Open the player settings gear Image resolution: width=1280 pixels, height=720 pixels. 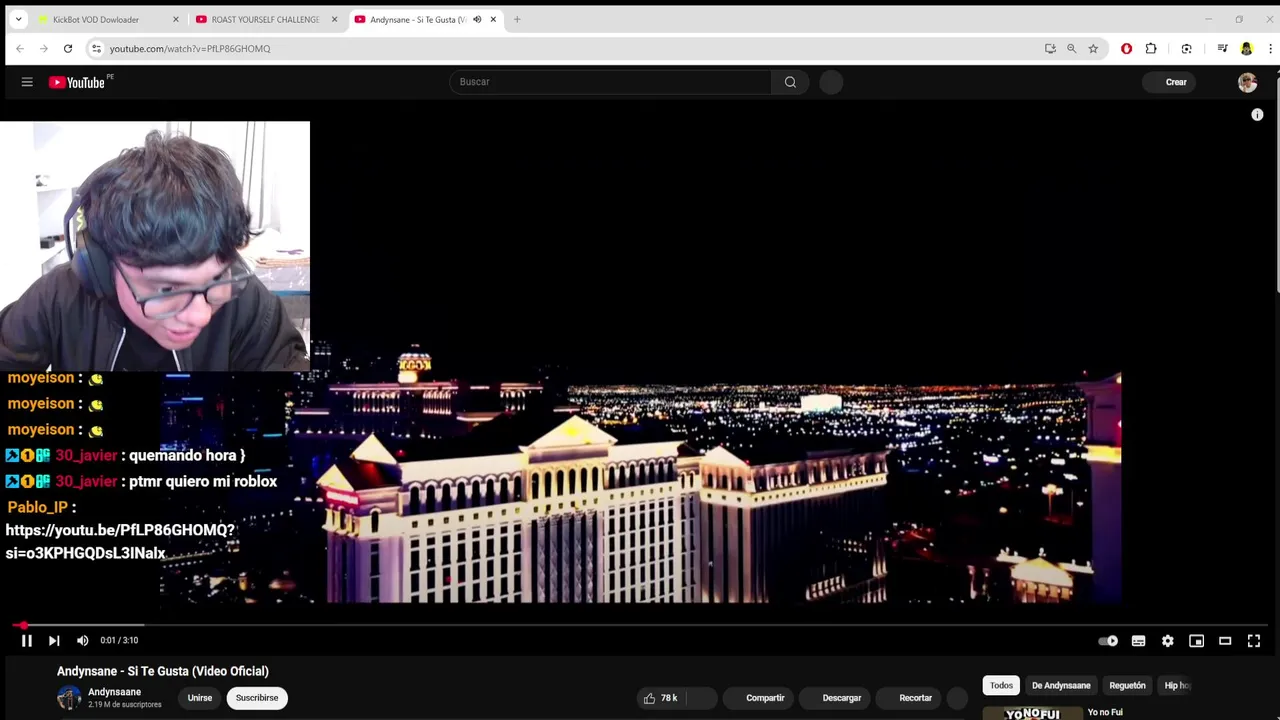pyautogui.click(x=1167, y=641)
